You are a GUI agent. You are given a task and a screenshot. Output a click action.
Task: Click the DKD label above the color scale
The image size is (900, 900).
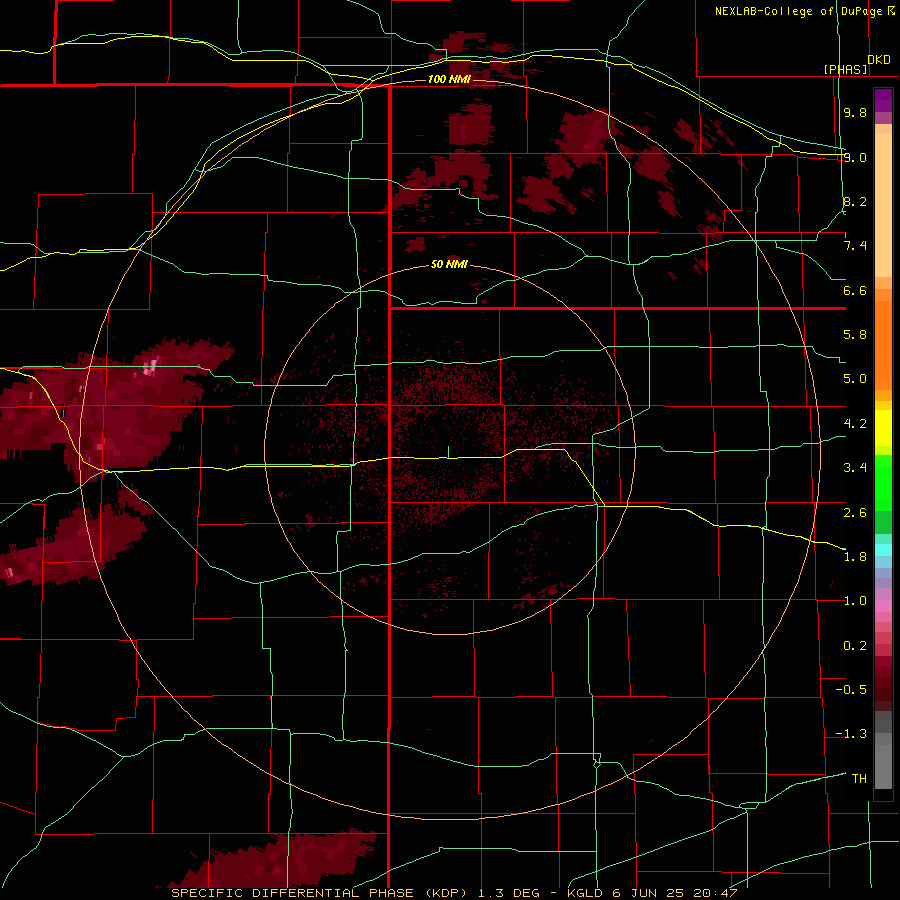click(x=879, y=60)
